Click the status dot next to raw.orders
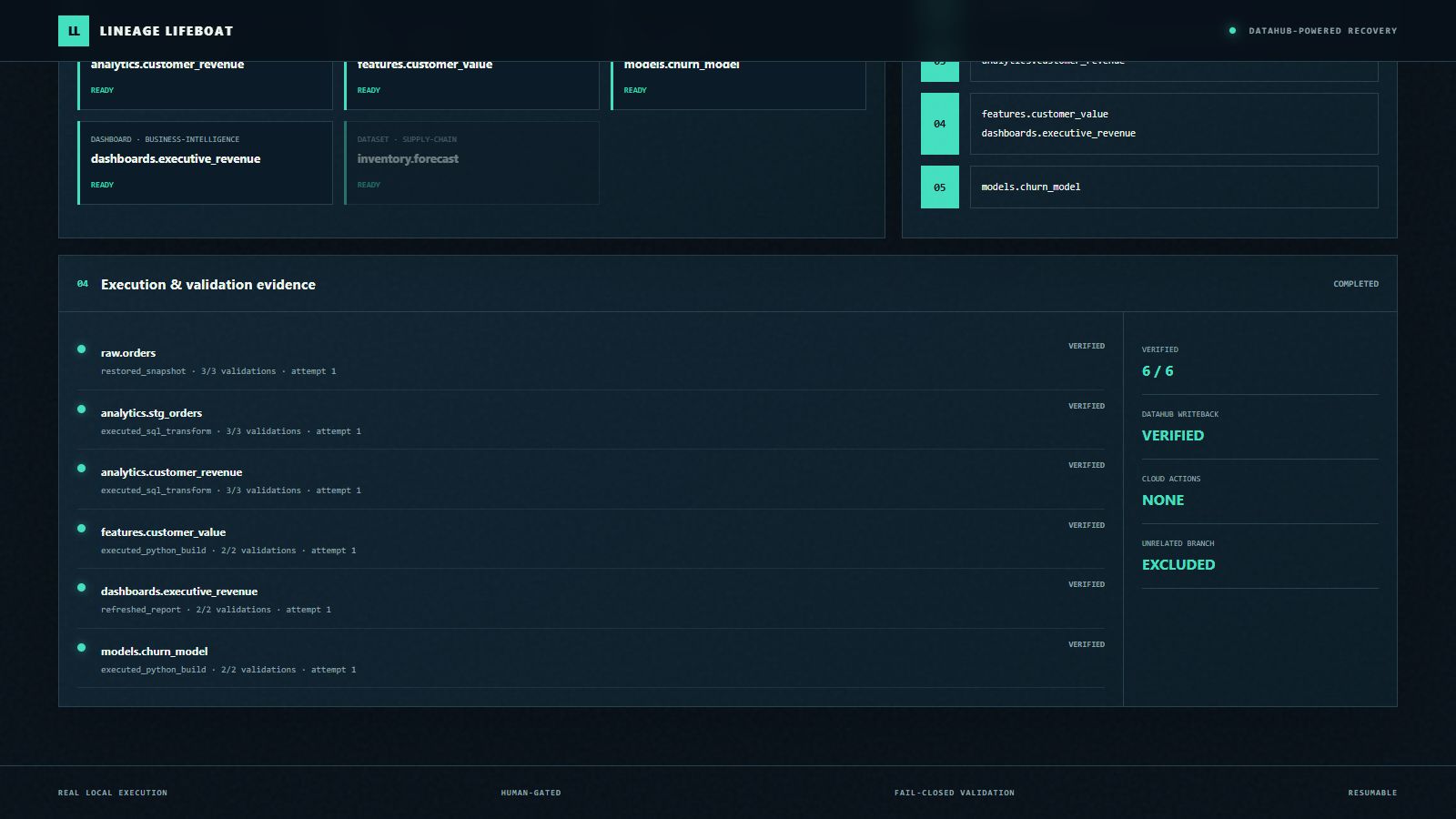Viewport: 1456px width, 819px height. click(82, 349)
